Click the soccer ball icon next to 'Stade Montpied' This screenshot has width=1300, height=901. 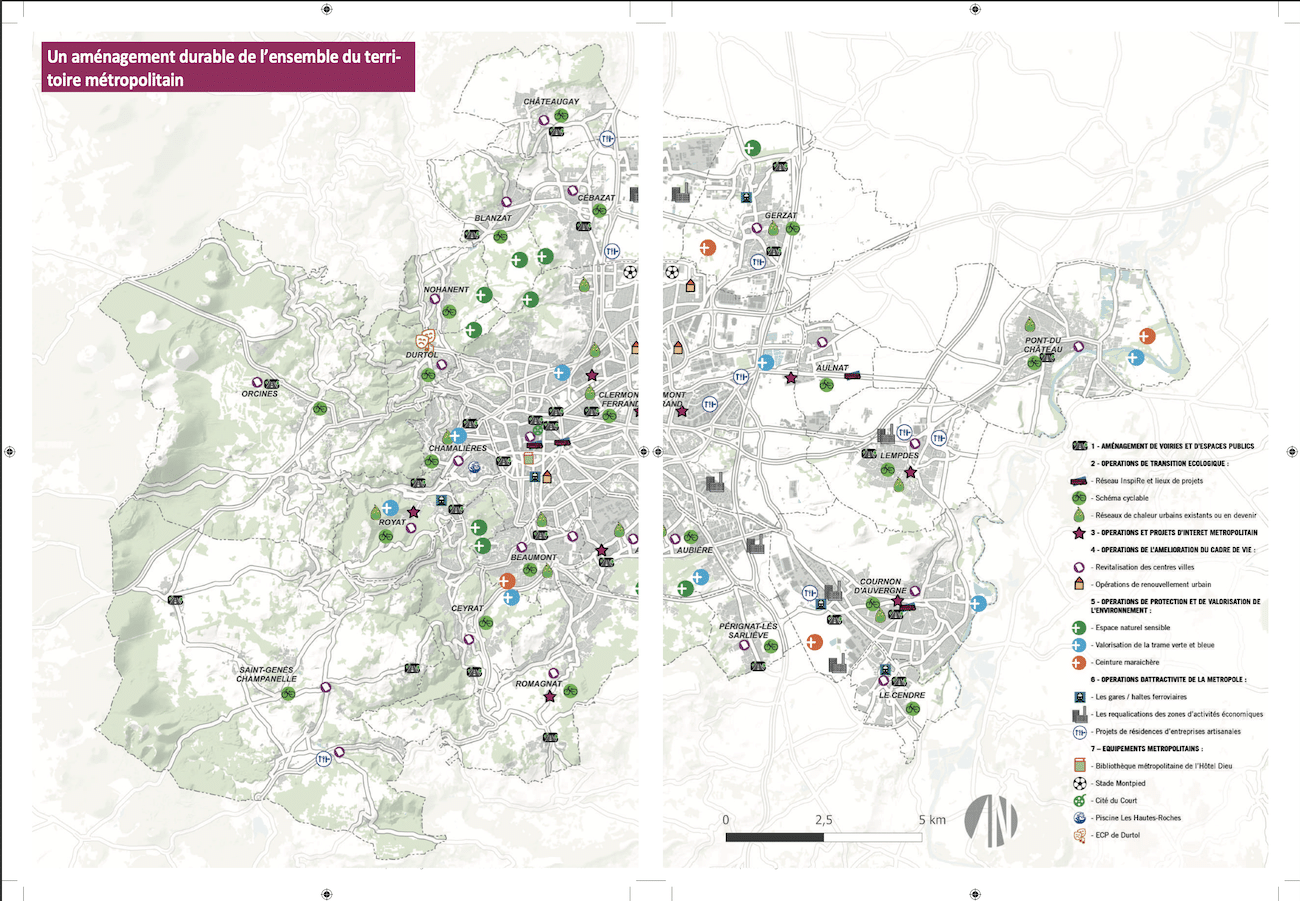1079,782
